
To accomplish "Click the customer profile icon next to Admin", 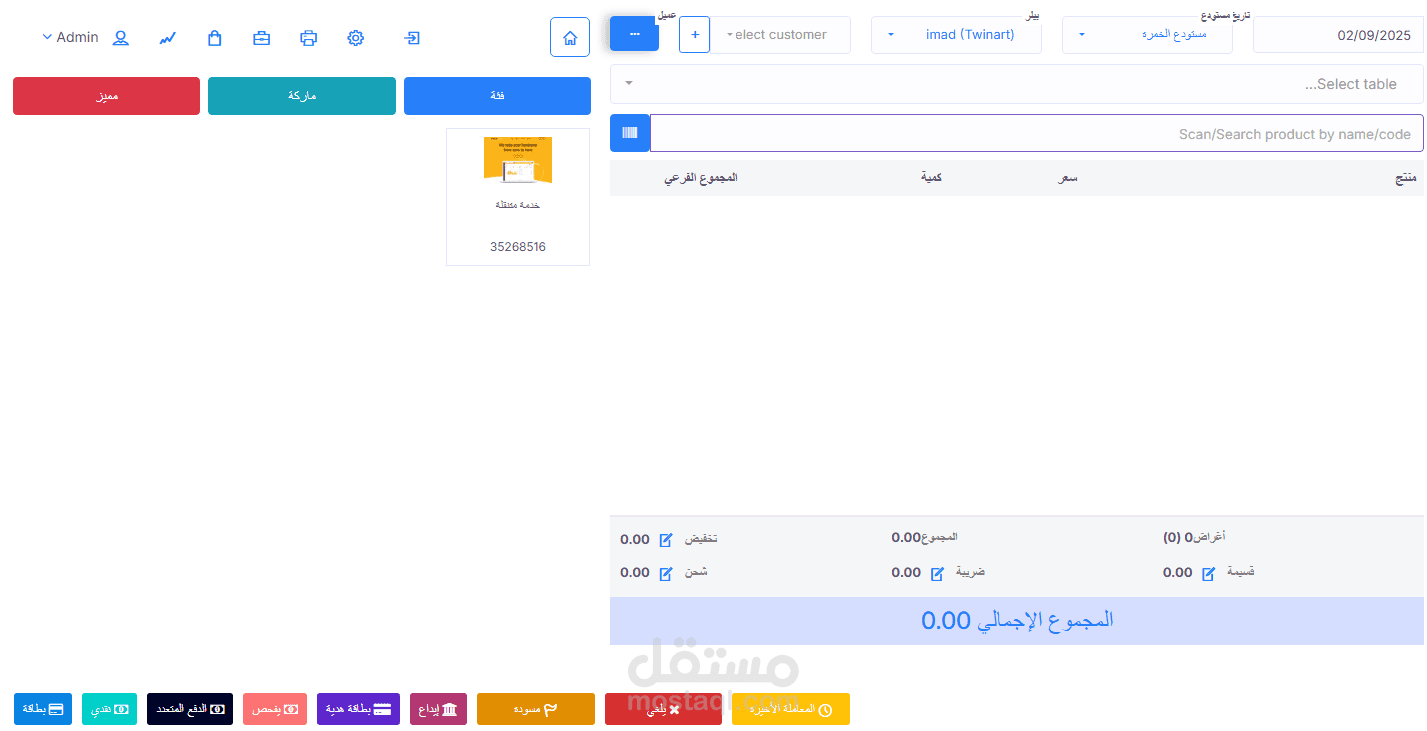I will point(120,38).
